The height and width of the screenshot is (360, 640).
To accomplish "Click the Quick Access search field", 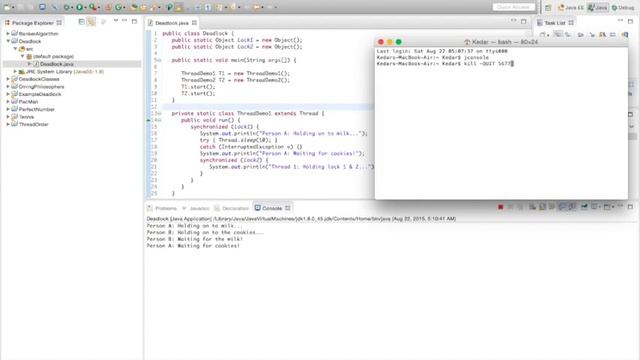I will (513, 7).
